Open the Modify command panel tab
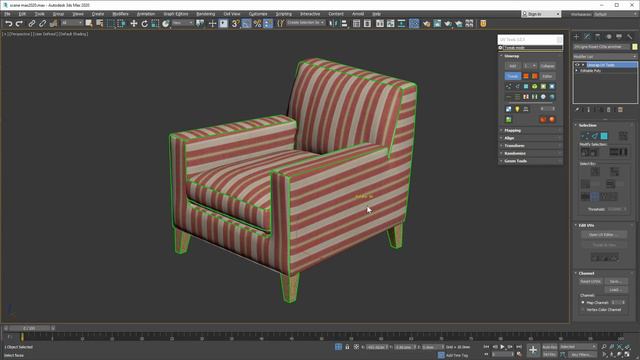This screenshot has height=360, width=640. coord(587,37)
